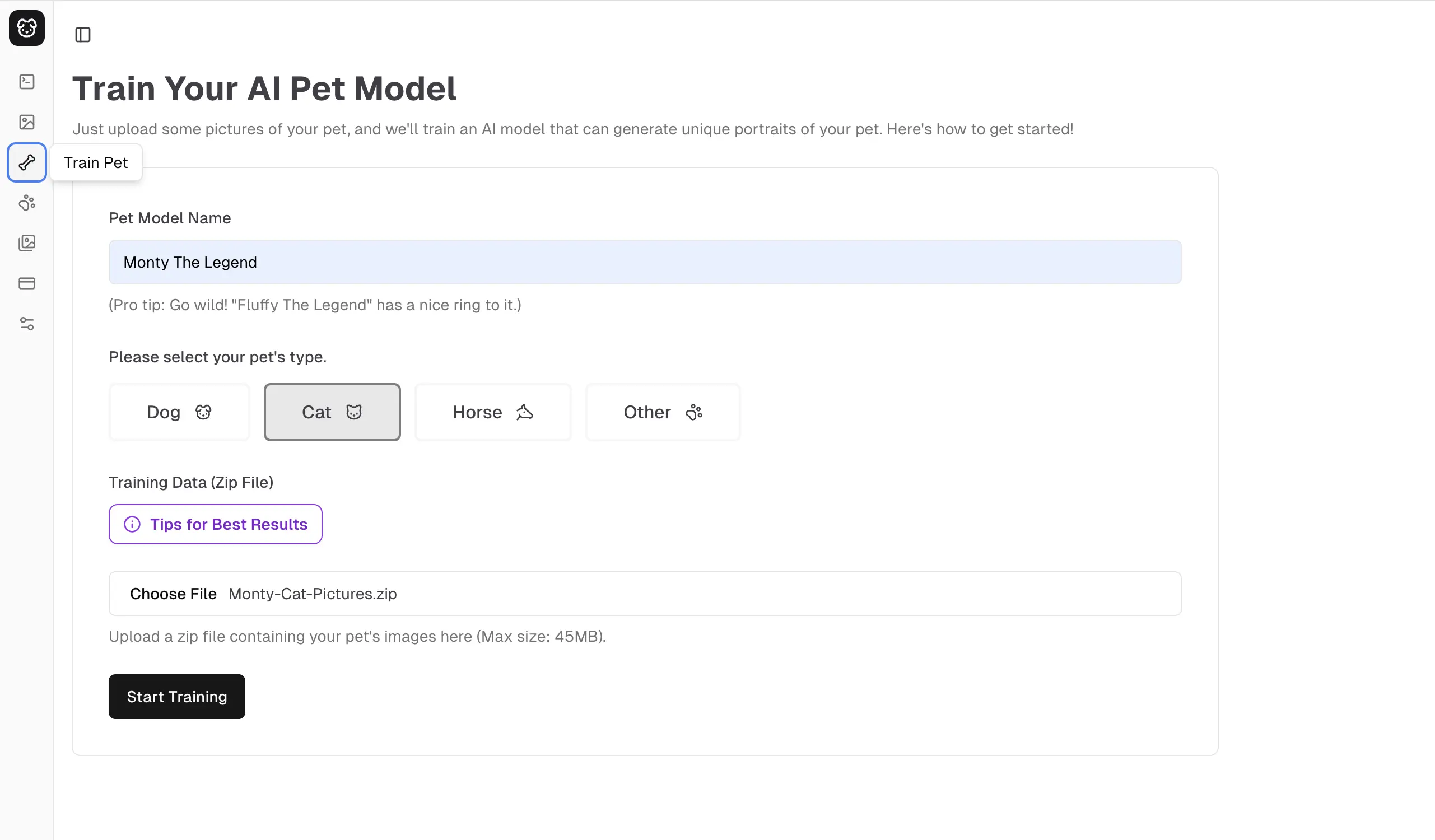The image size is (1435, 840).
Task: Select the bone Train Pet icon
Action: point(27,162)
